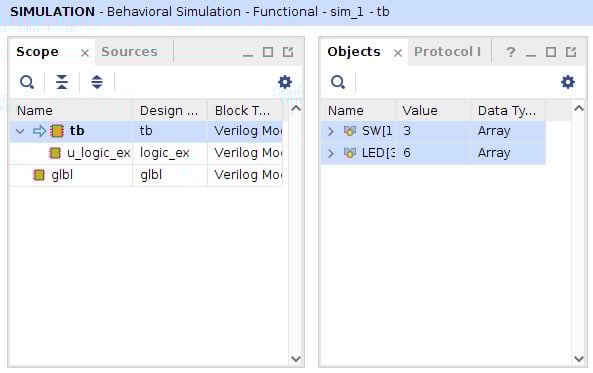Float the Scope panel window
This screenshot has height=373, width=593.
[x=288, y=52]
